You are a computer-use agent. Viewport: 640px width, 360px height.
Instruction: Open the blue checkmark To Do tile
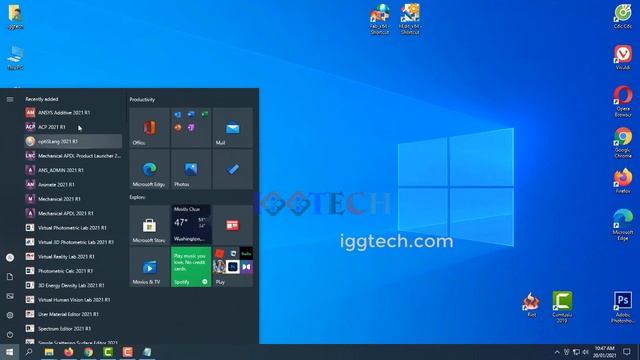pyautogui.click(x=233, y=169)
